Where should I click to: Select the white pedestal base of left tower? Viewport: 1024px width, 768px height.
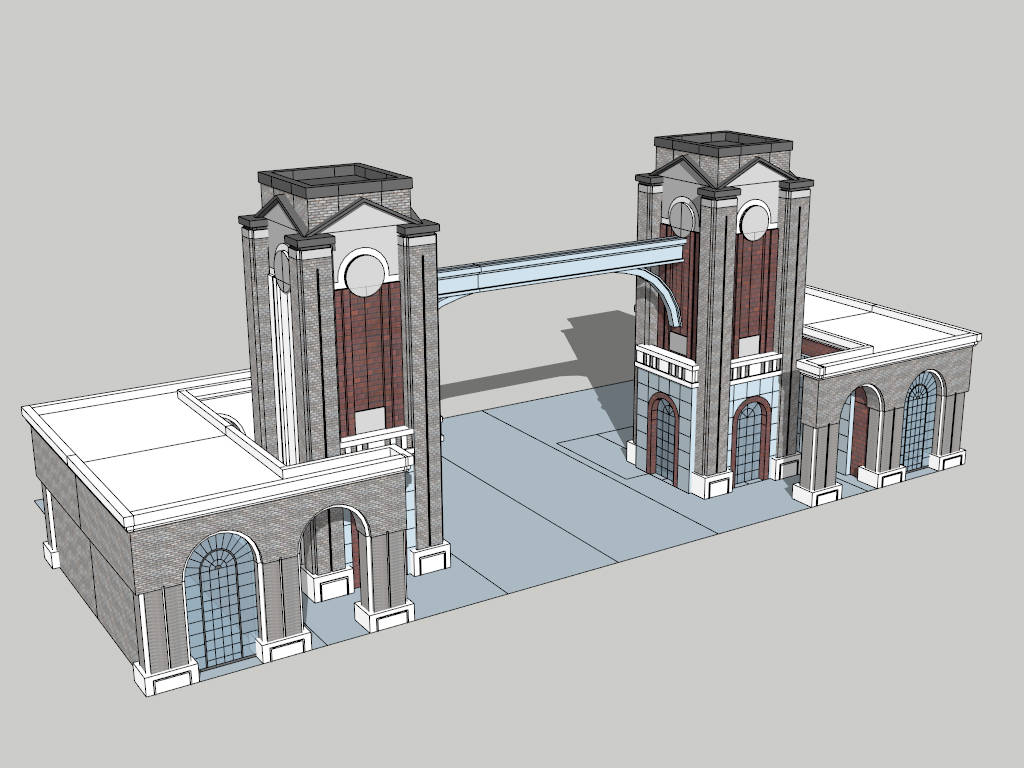click(430, 558)
